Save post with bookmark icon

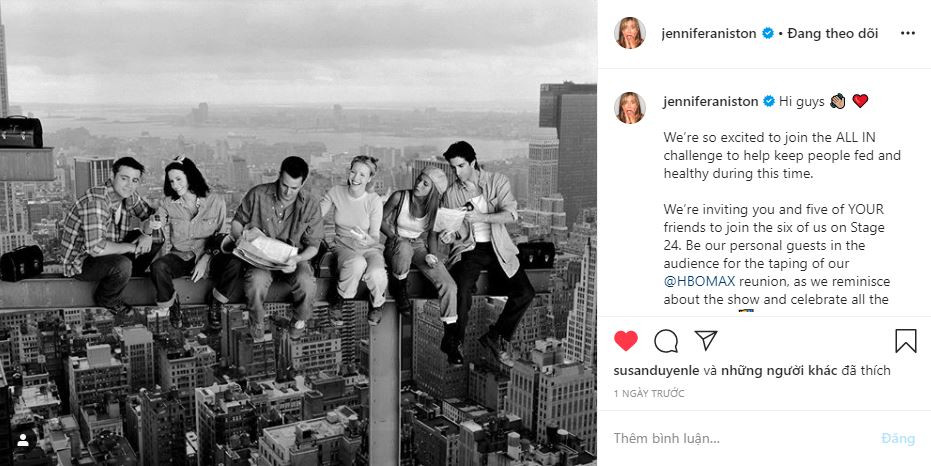pos(905,341)
